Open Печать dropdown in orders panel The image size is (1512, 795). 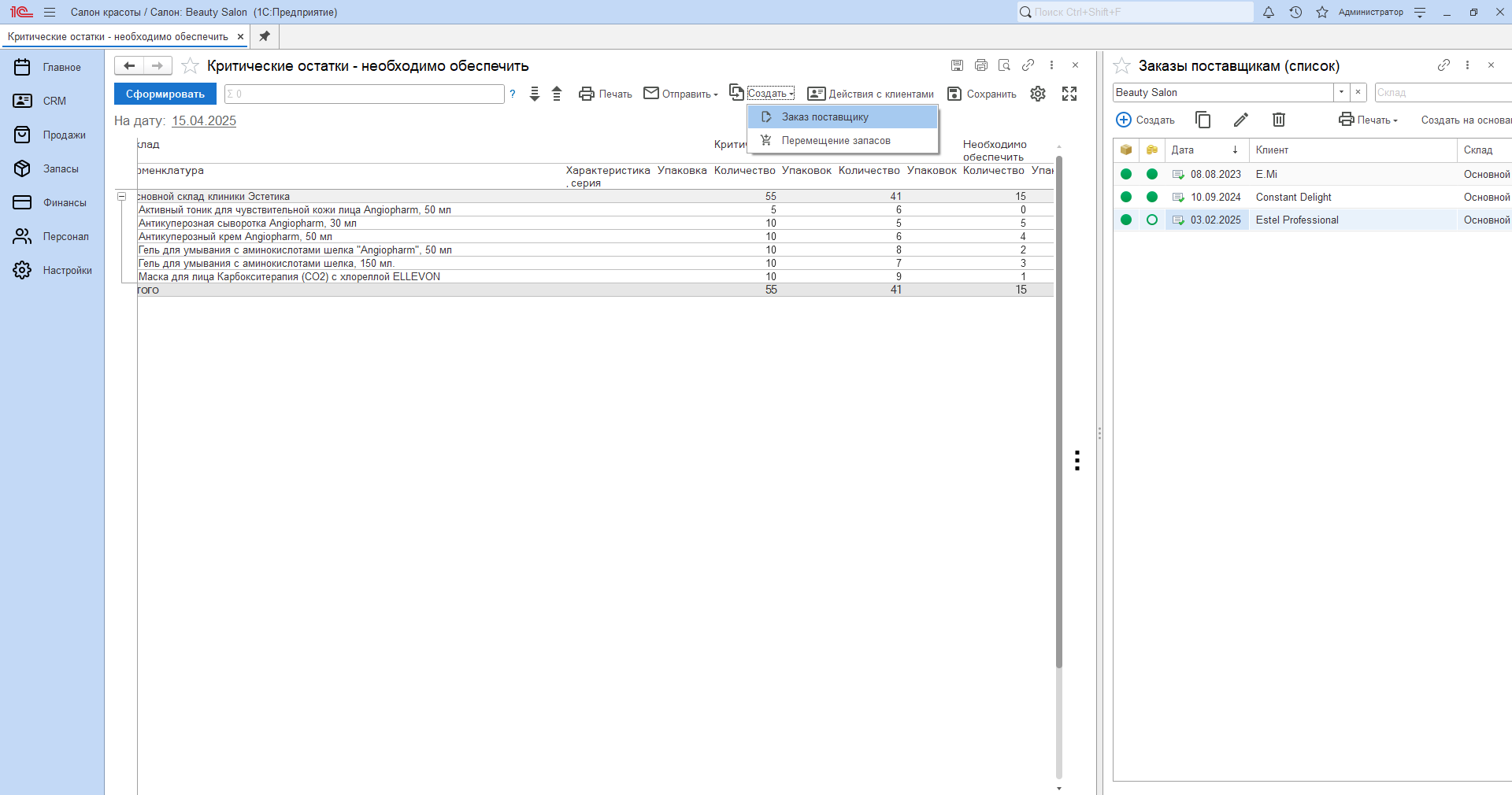tap(1369, 120)
